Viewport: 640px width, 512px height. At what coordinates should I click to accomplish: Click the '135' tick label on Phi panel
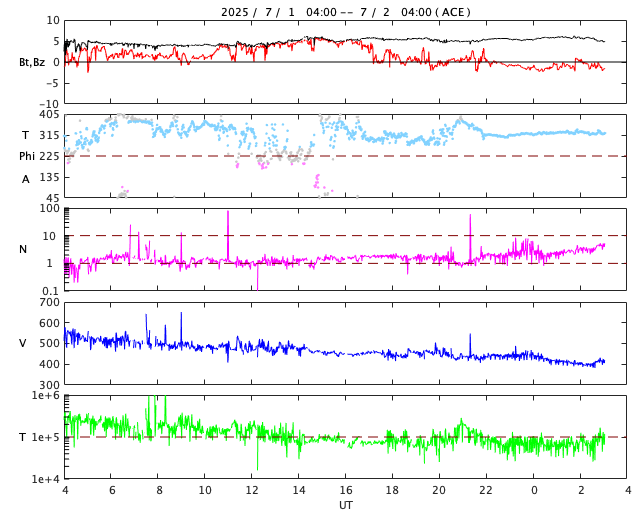(49, 177)
